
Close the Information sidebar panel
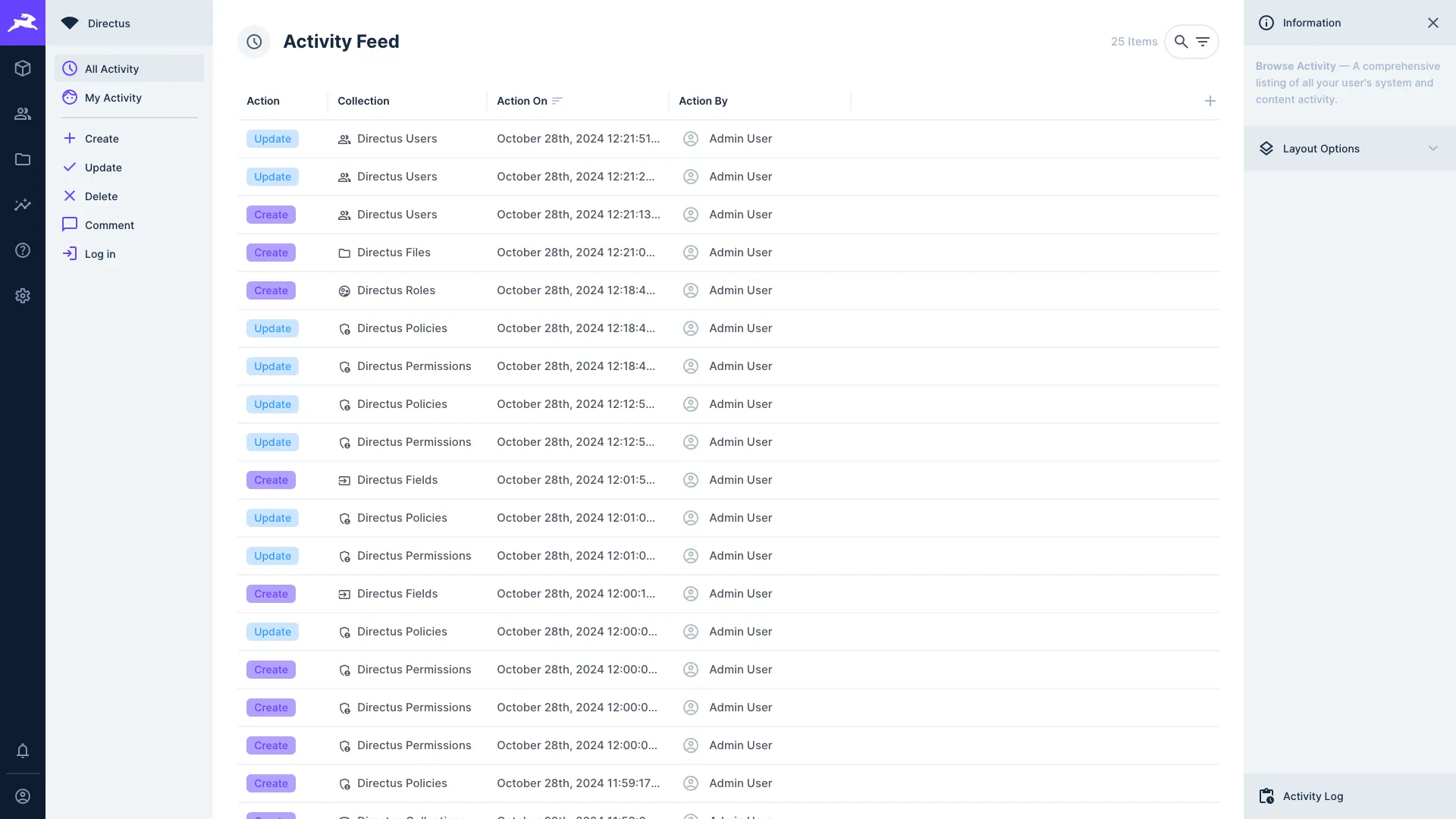coord(1432,23)
